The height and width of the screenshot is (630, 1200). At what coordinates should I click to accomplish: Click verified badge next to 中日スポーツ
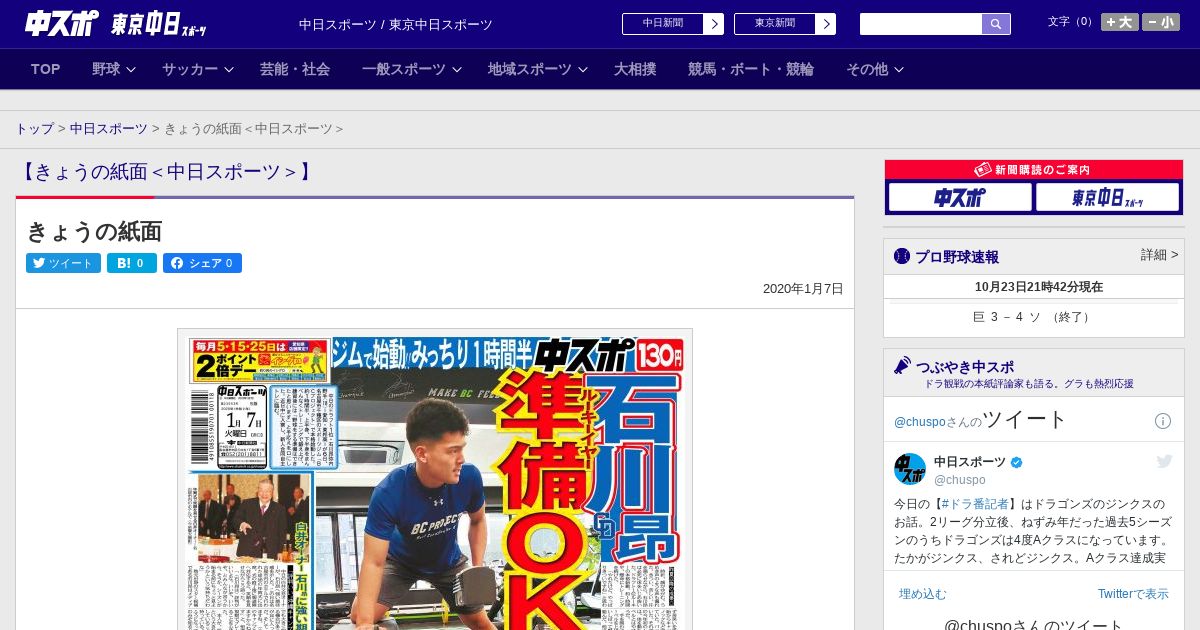coord(1017,462)
